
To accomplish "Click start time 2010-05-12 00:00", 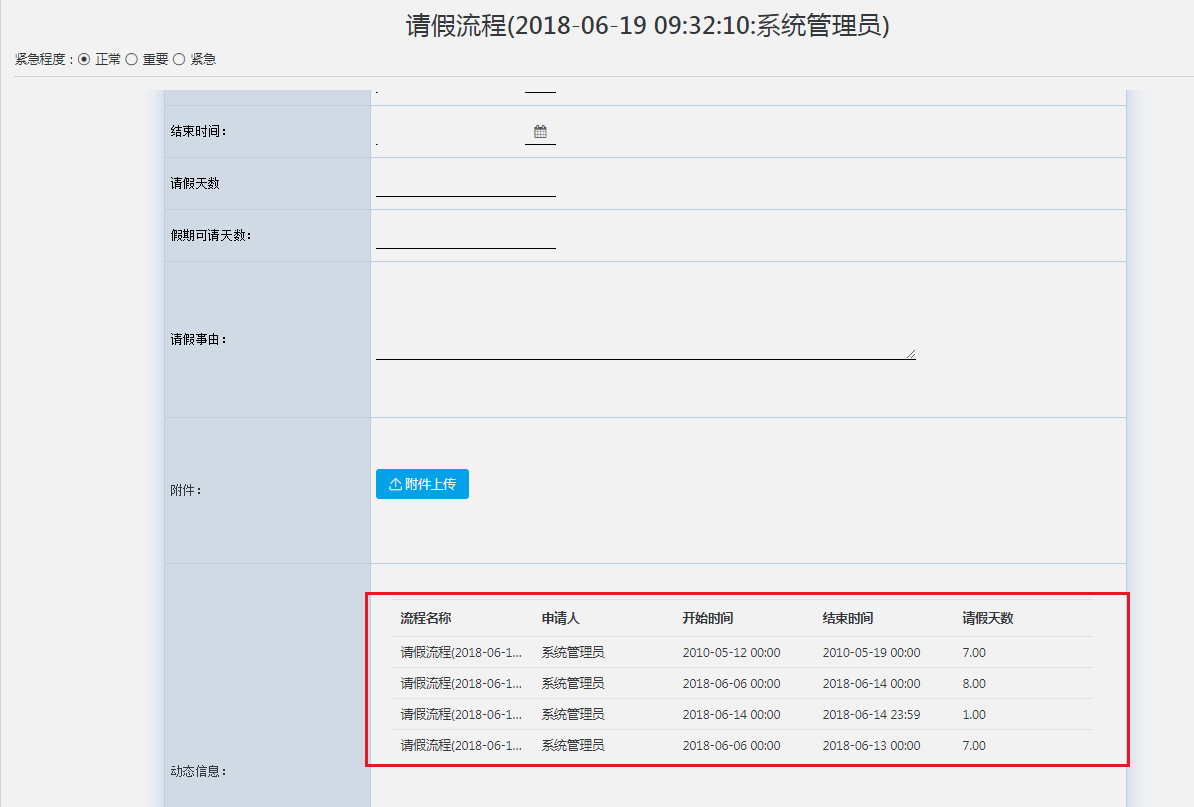I will tap(731, 652).
